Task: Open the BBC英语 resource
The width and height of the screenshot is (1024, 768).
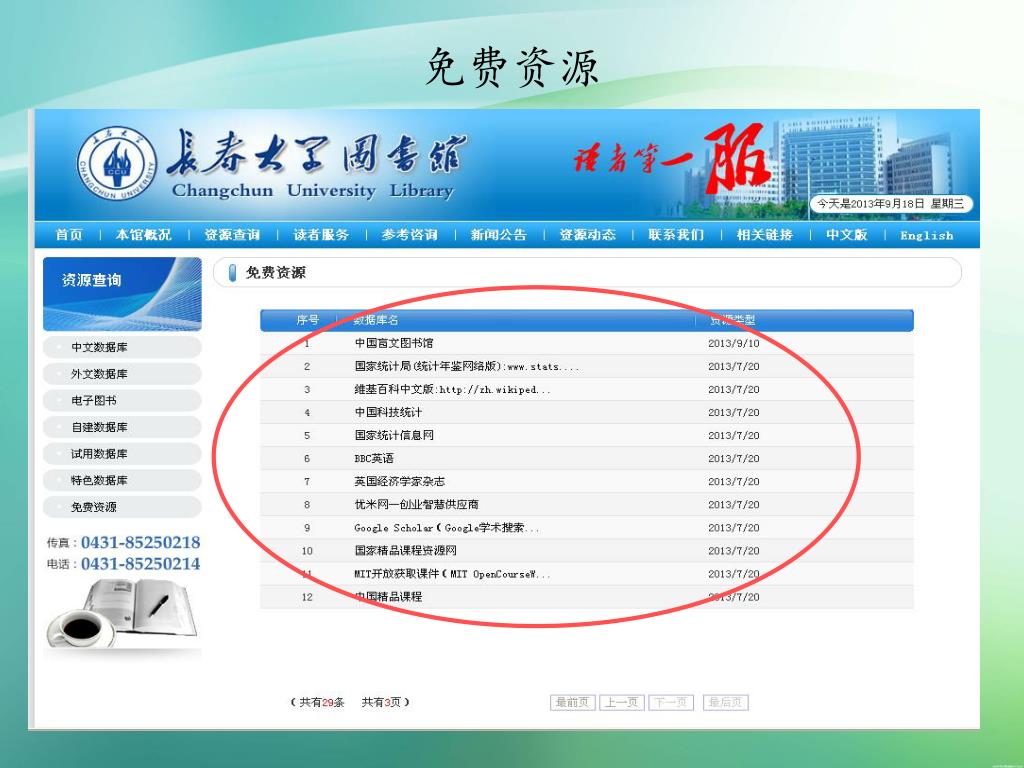Action: pyautogui.click(x=374, y=458)
